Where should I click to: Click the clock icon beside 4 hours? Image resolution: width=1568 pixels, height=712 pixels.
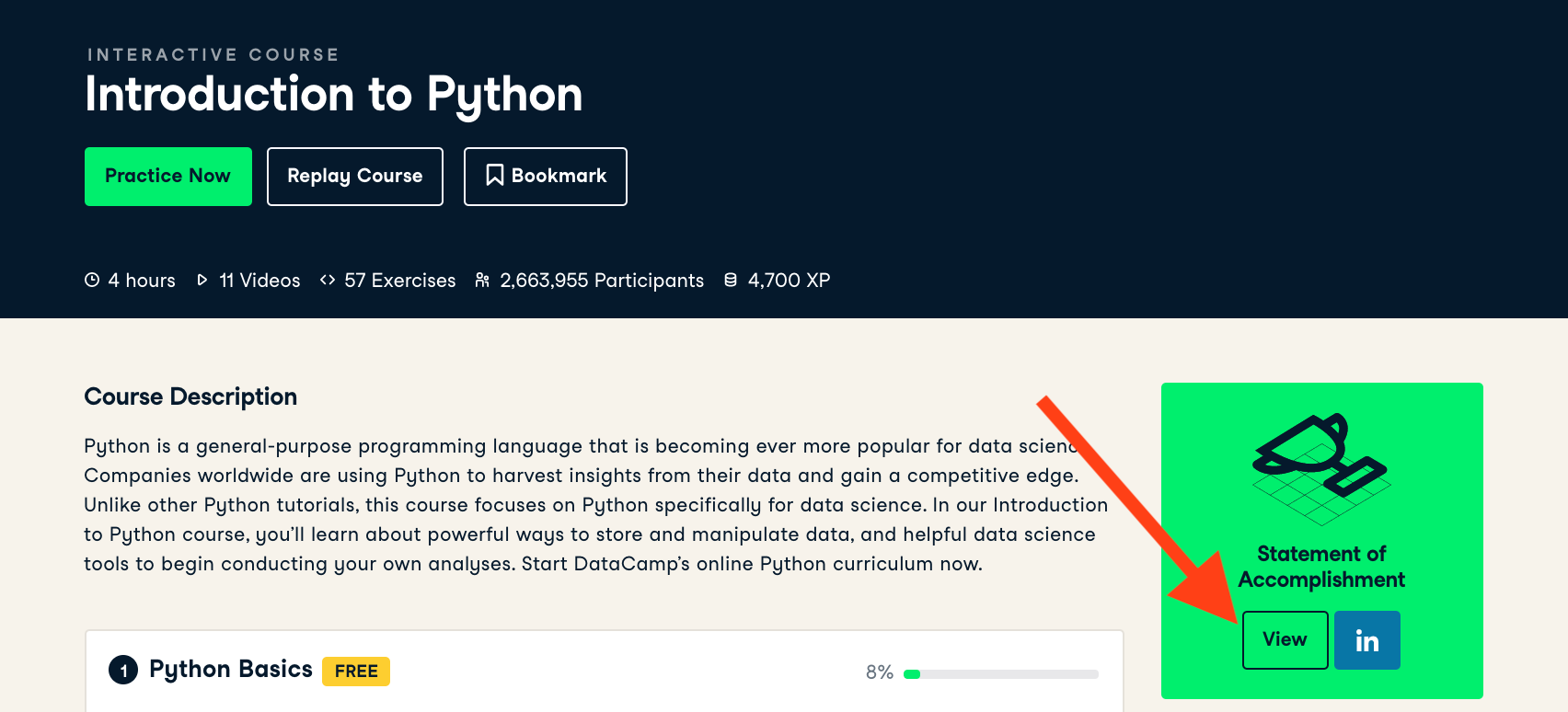[92, 280]
